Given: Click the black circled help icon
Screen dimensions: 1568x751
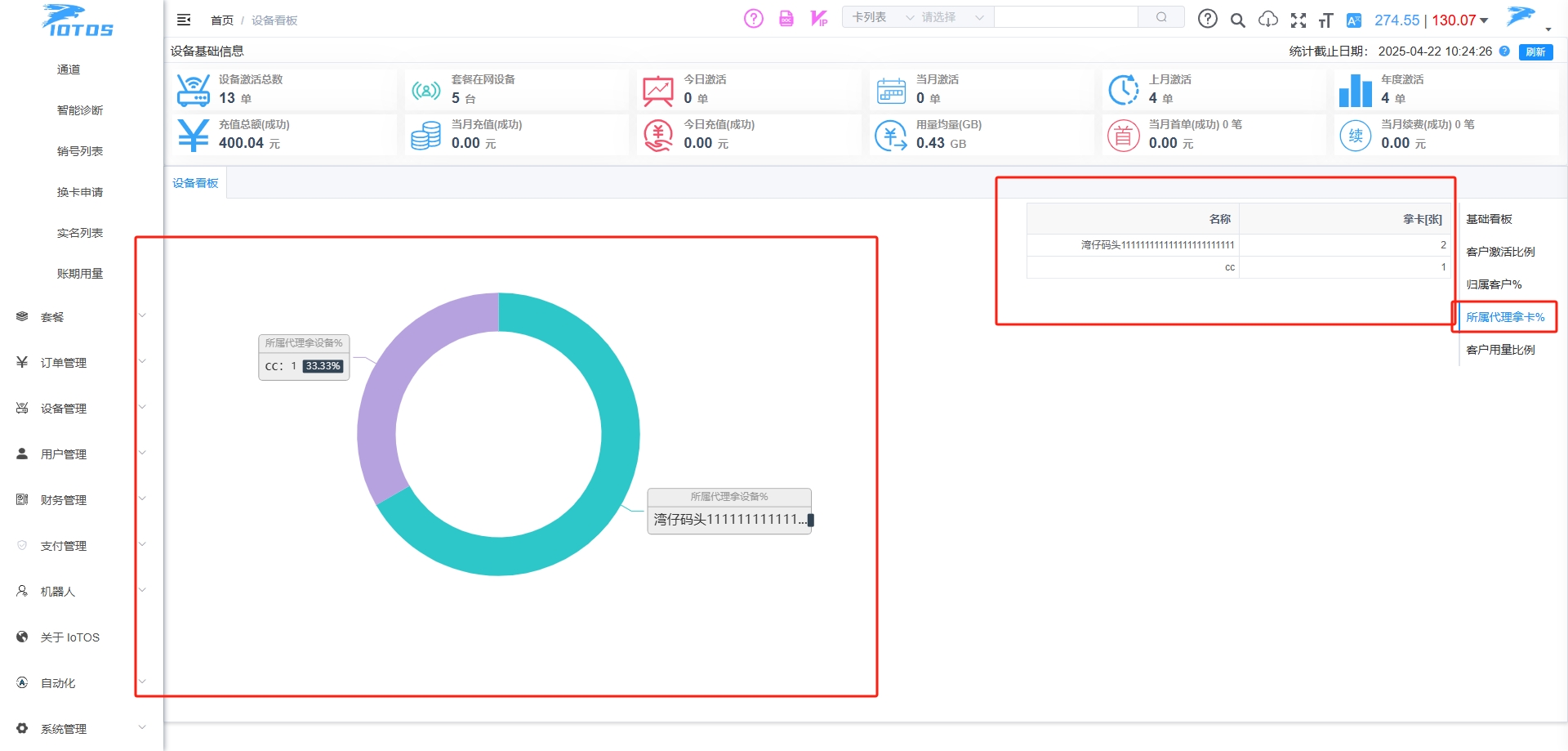Looking at the screenshot, I should (1207, 19).
